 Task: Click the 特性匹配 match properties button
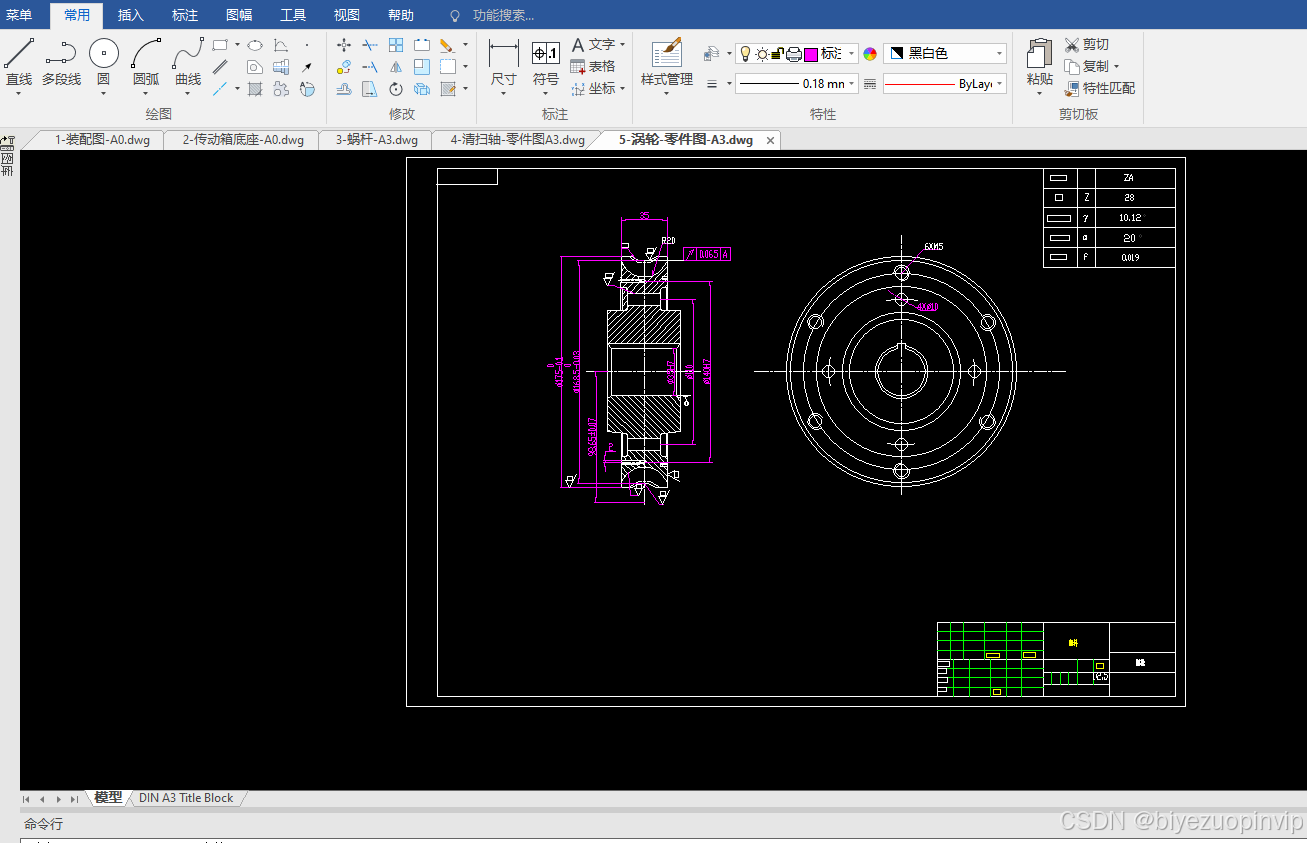(1100, 88)
